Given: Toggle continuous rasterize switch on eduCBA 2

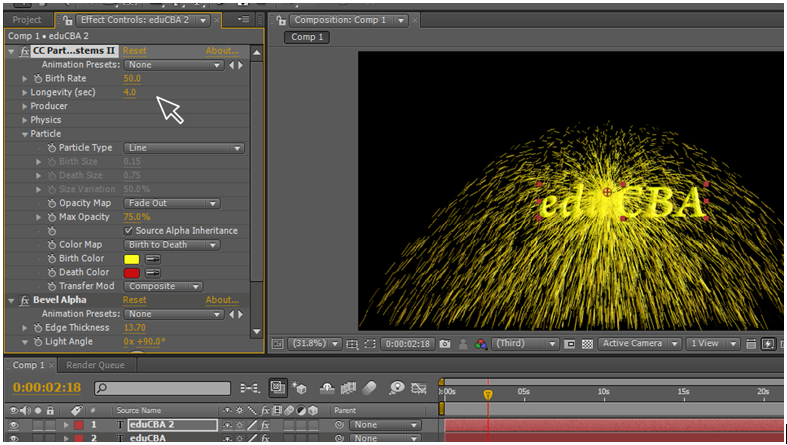Looking at the screenshot, I should pos(240,425).
